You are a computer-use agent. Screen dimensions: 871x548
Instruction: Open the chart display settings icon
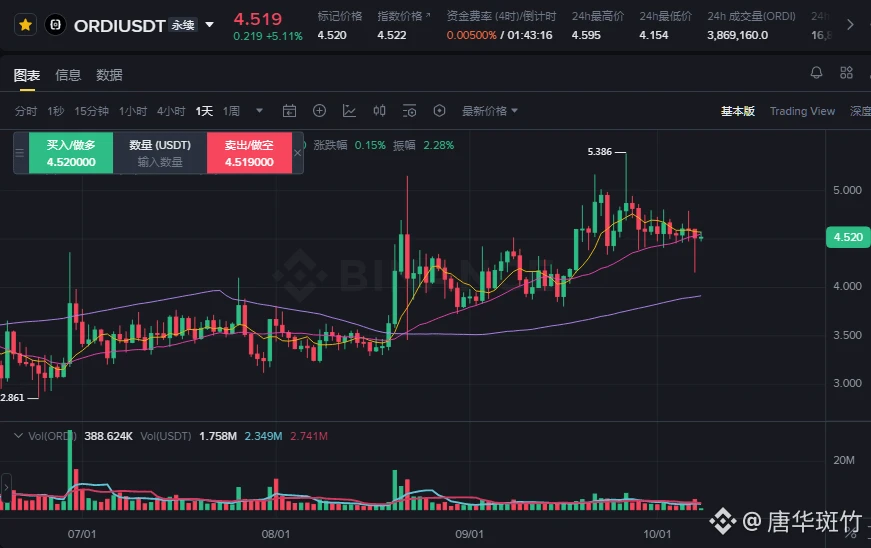click(x=409, y=111)
